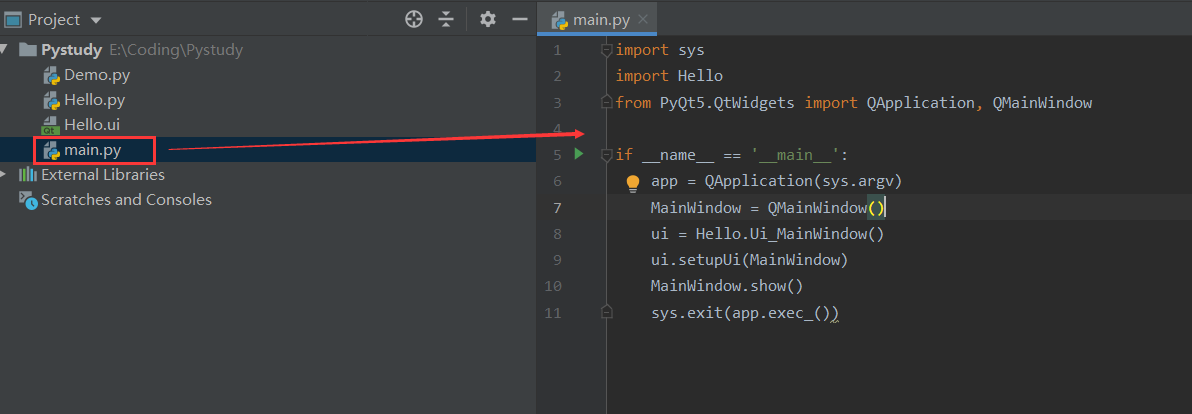
Task: Toggle code fold marker at line 1
Action: [x=605, y=50]
